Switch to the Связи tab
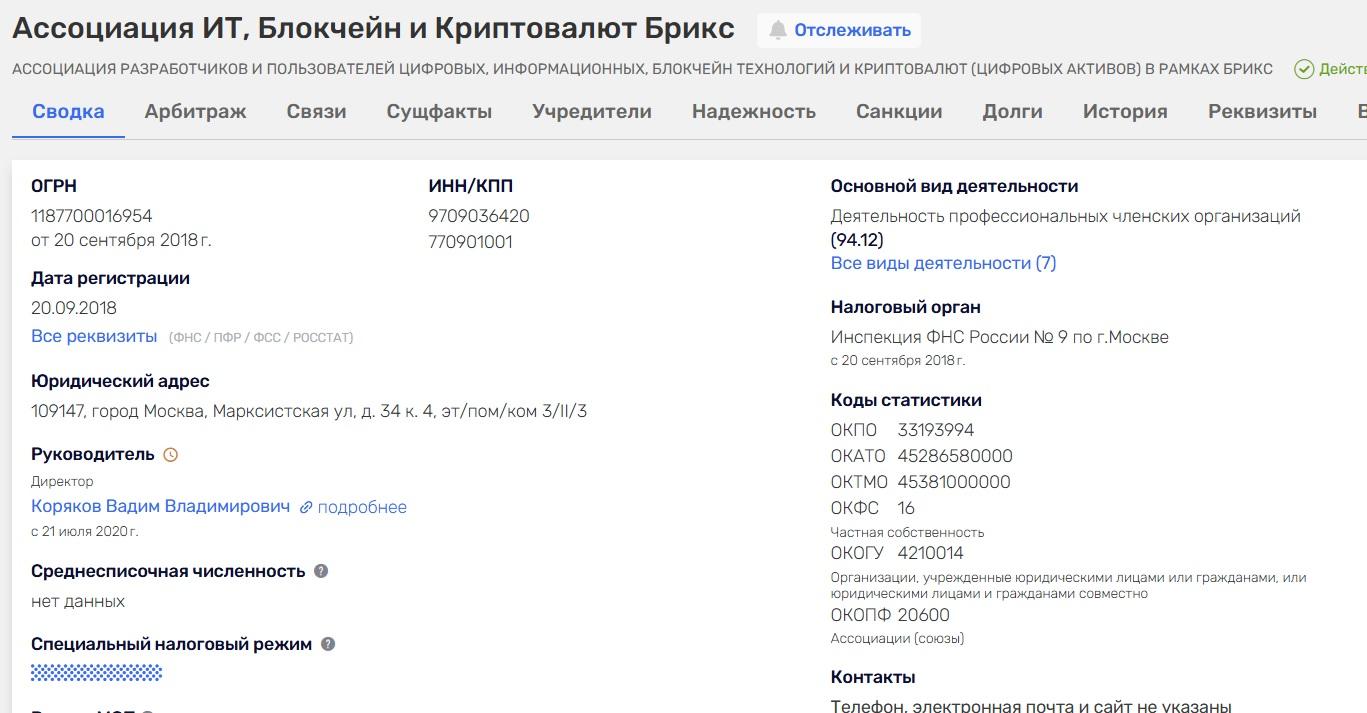 pyautogui.click(x=316, y=111)
